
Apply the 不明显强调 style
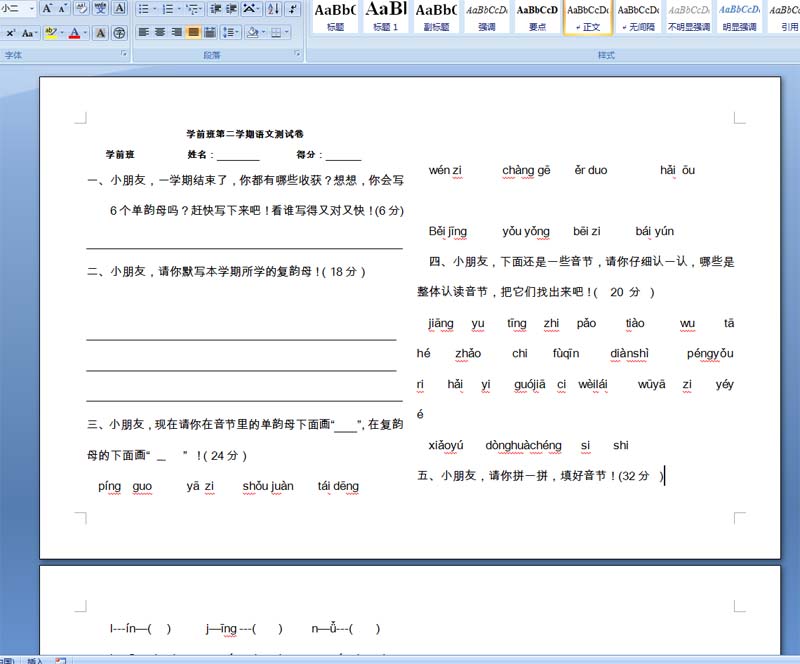[x=689, y=17]
